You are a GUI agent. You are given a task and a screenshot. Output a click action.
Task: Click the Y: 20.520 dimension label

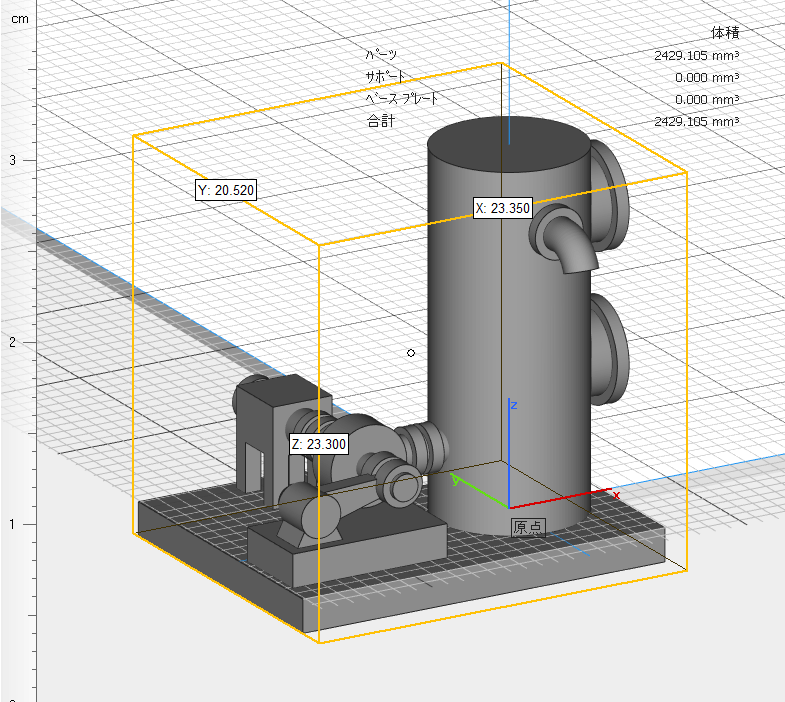pos(226,190)
